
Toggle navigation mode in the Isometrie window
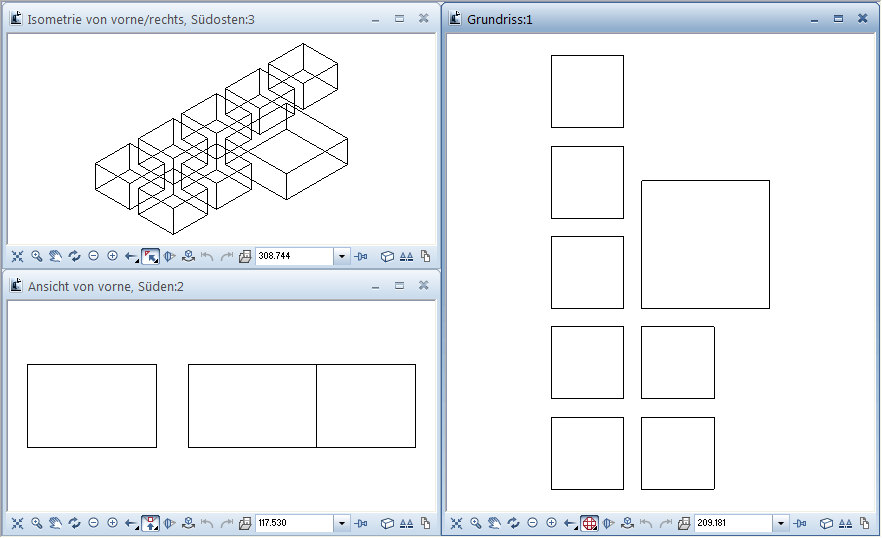188,257
